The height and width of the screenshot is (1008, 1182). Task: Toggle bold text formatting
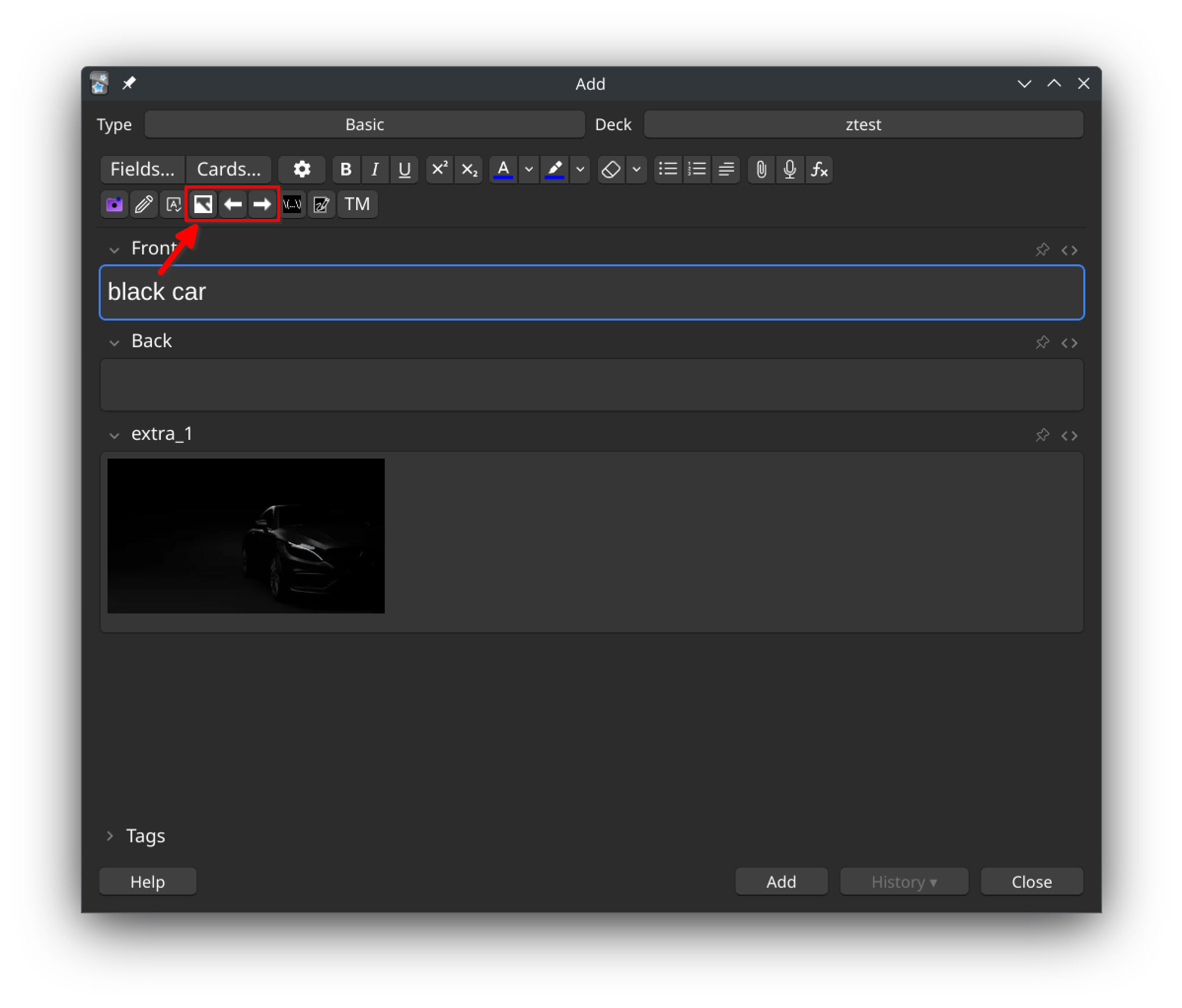[x=346, y=169]
